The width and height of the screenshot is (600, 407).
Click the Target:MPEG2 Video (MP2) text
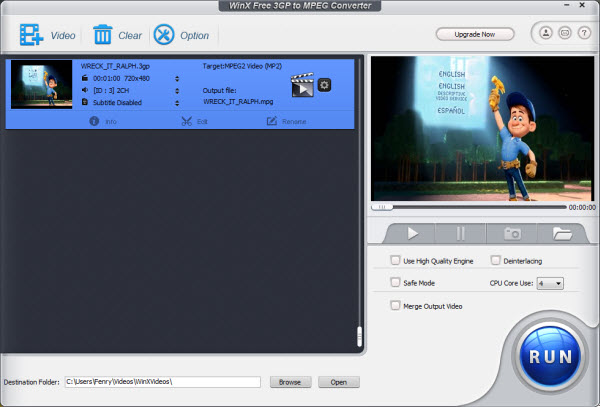coord(242,66)
